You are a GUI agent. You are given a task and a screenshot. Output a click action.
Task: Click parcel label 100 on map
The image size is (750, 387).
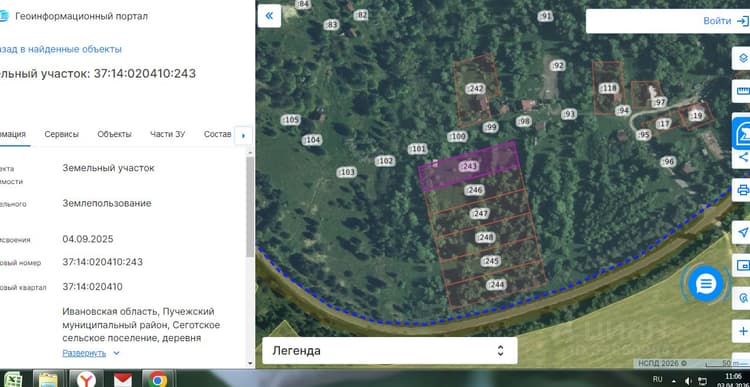(x=457, y=137)
